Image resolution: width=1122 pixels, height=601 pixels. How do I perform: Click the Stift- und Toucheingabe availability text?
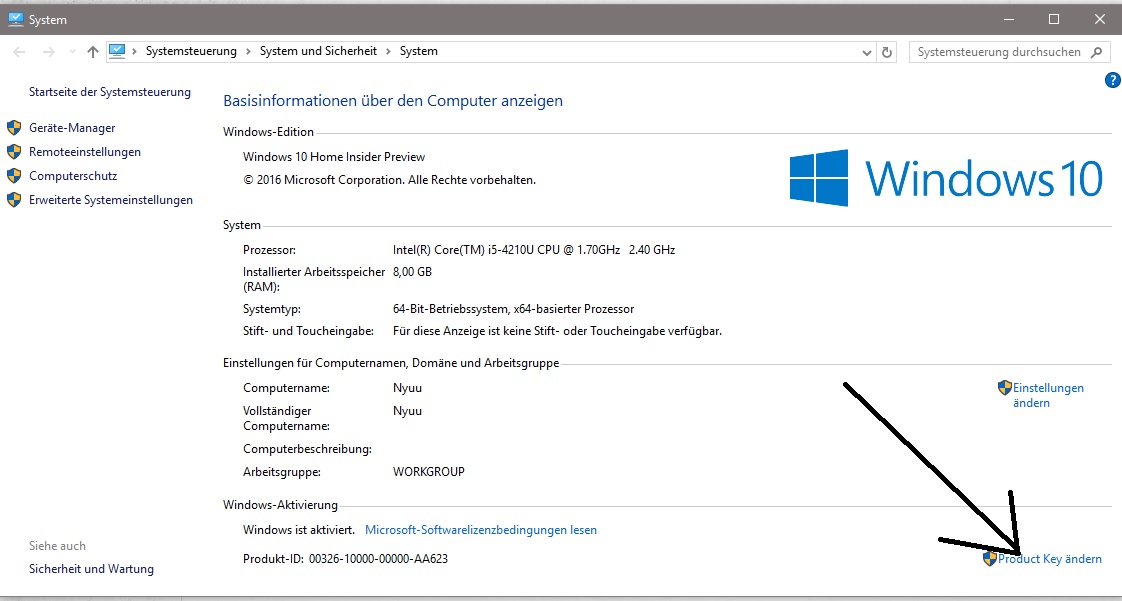(x=557, y=332)
